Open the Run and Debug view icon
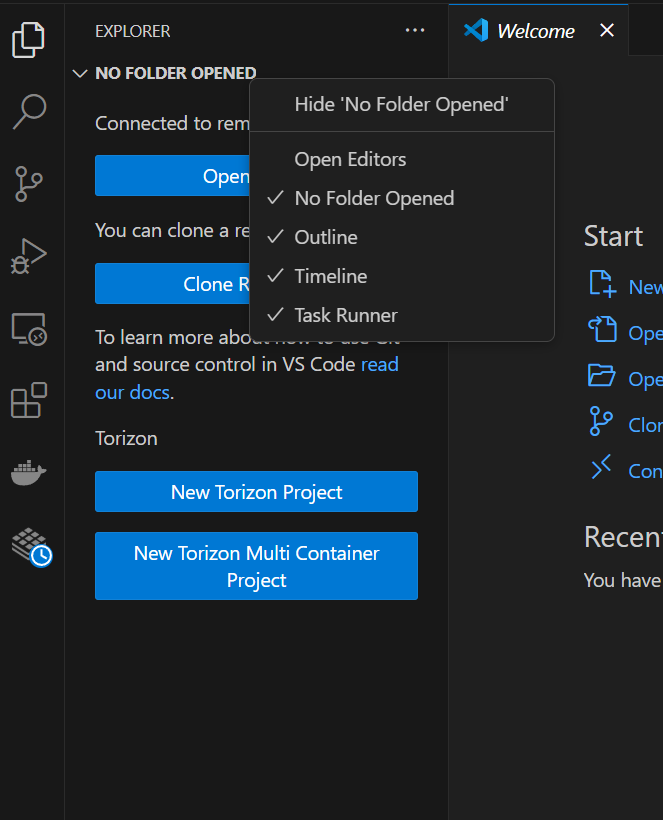 point(29,256)
